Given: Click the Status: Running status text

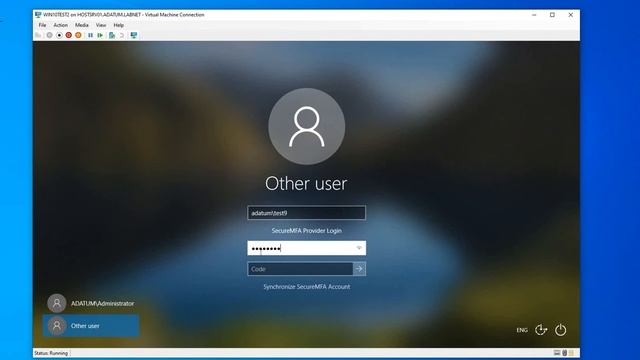Looking at the screenshot, I should pos(51,353).
